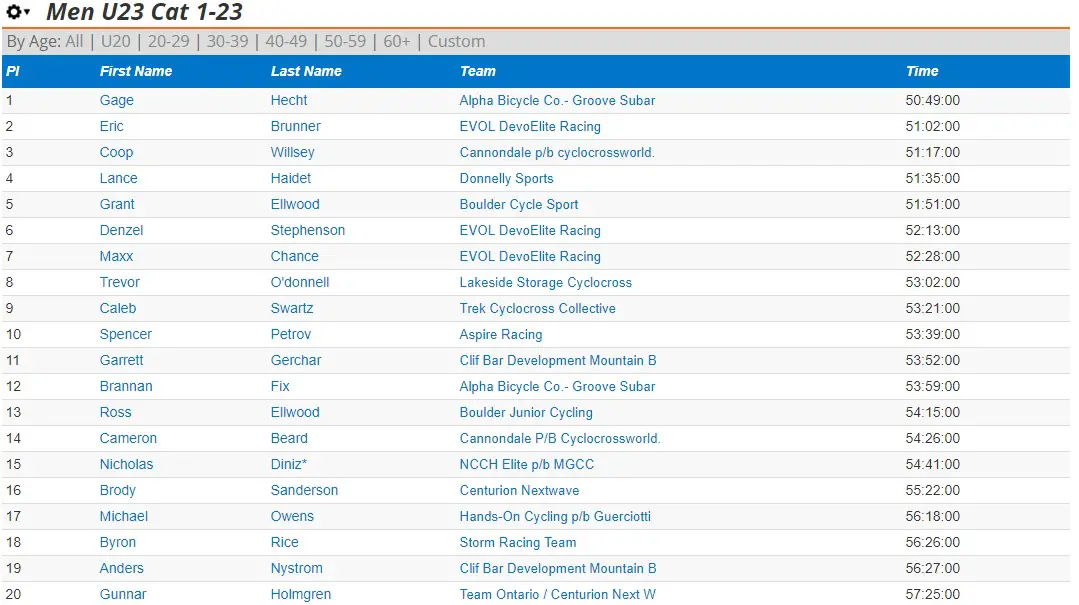Filter results by 50-59 age group
The width and height of the screenshot is (1079, 605).
pyautogui.click(x=345, y=41)
